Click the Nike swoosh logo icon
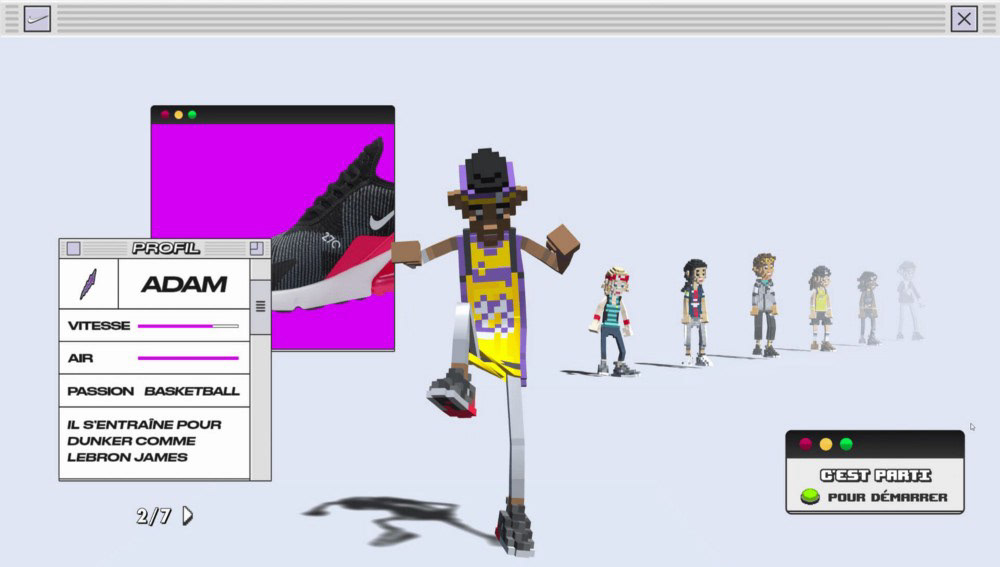The height and width of the screenshot is (567, 1000). point(37,18)
